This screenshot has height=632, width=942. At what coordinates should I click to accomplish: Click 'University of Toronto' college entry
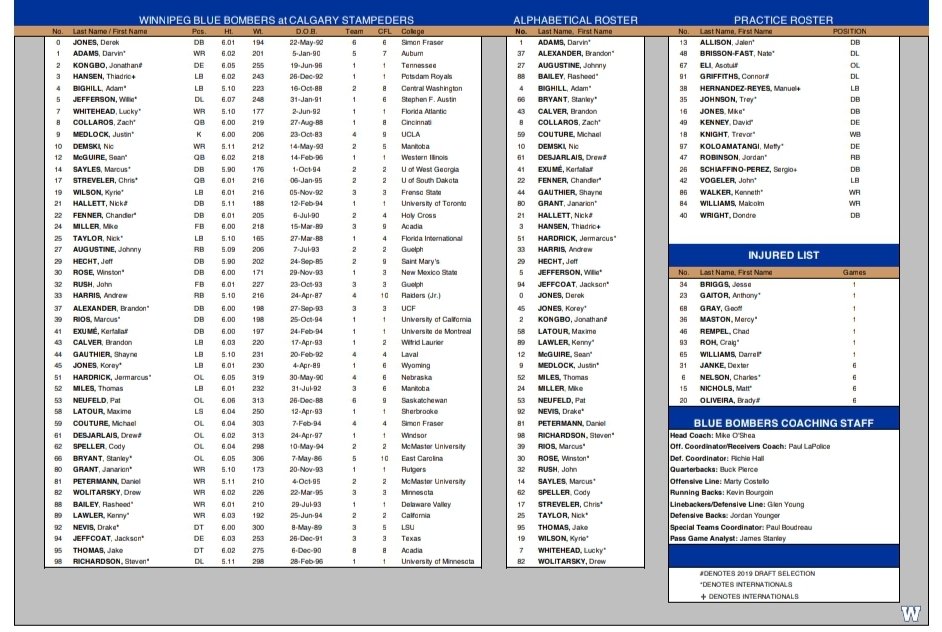[x=434, y=204]
